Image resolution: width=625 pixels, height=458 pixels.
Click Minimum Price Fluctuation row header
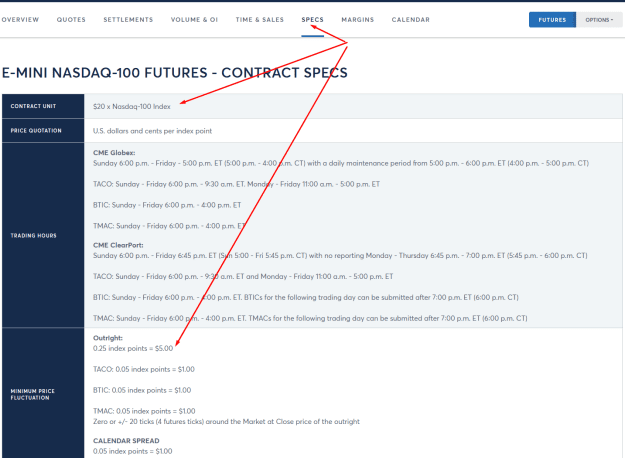(43, 394)
